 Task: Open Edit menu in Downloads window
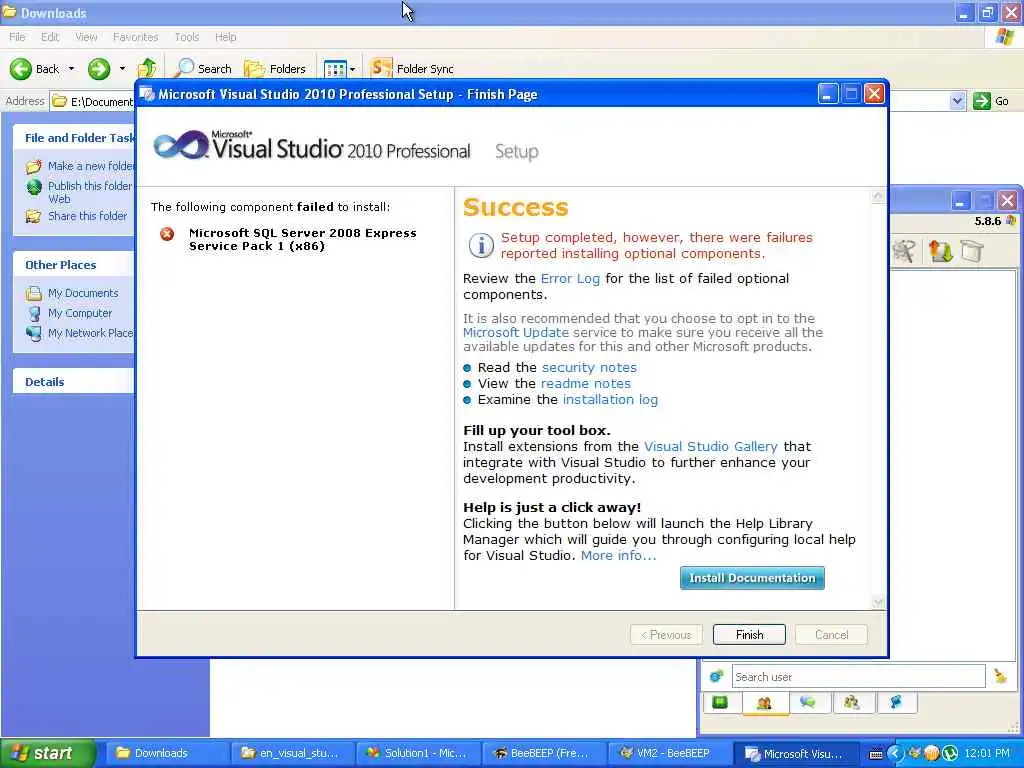click(x=50, y=37)
